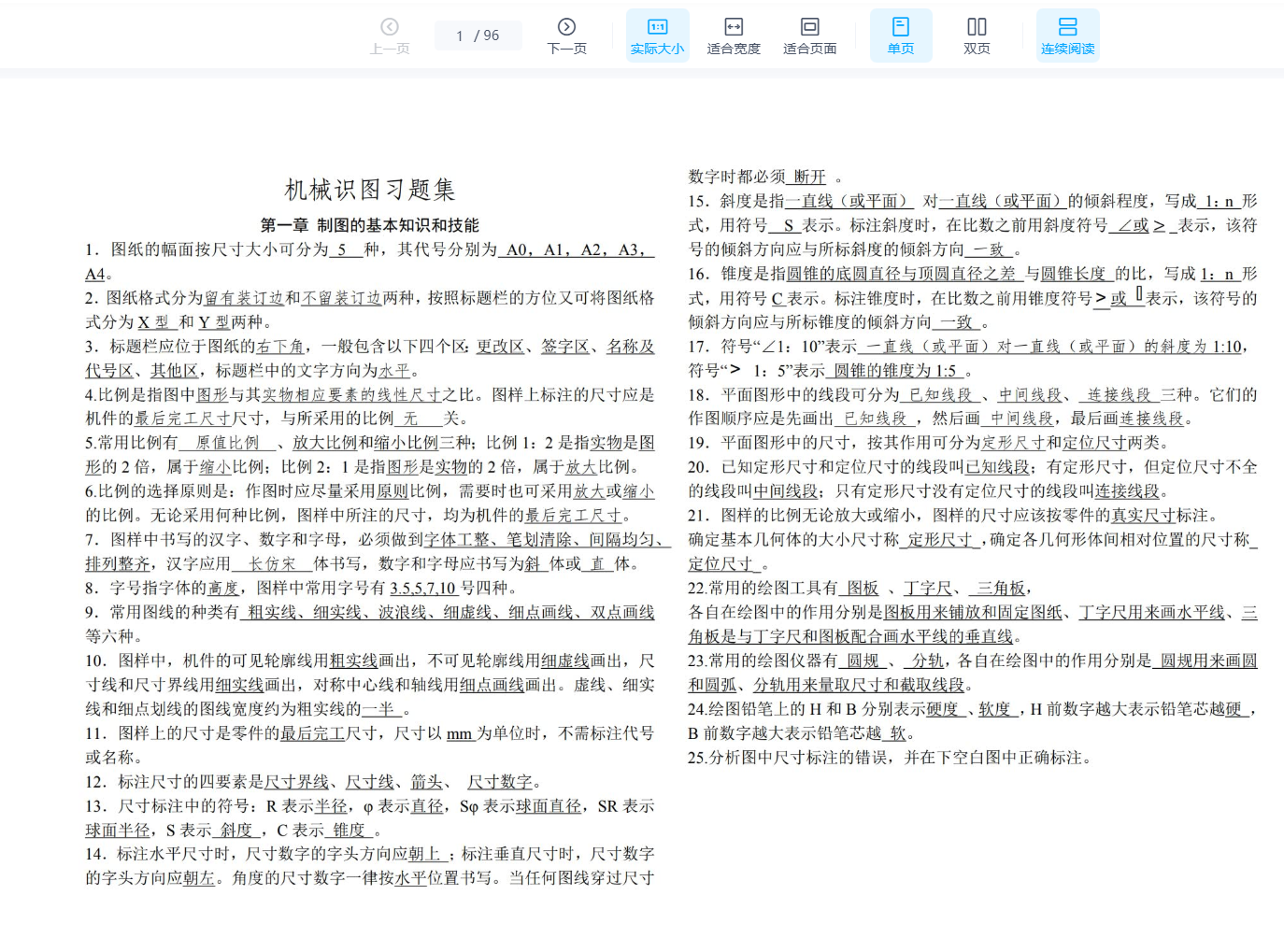Enable double page (双页) layout

977,36
